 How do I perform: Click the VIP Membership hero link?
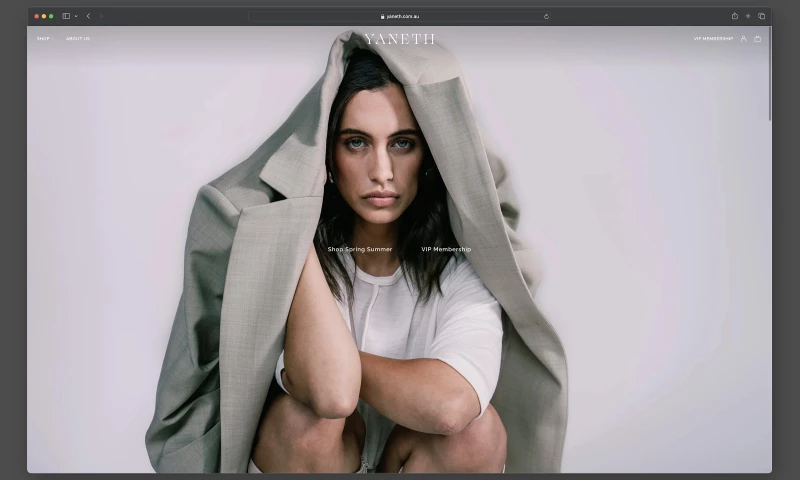point(446,249)
